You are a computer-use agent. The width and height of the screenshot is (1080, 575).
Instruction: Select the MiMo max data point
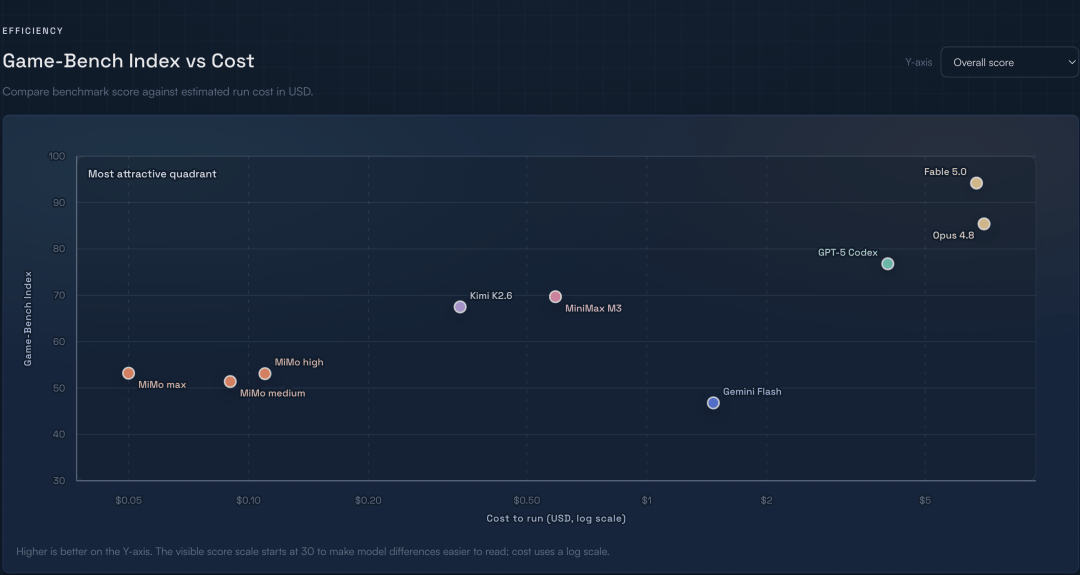tap(128, 373)
